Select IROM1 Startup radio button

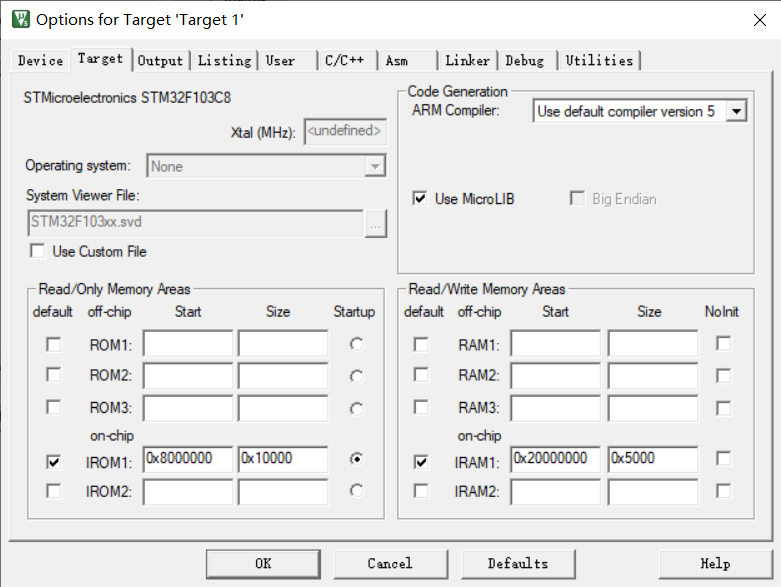click(x=356, y=459)
